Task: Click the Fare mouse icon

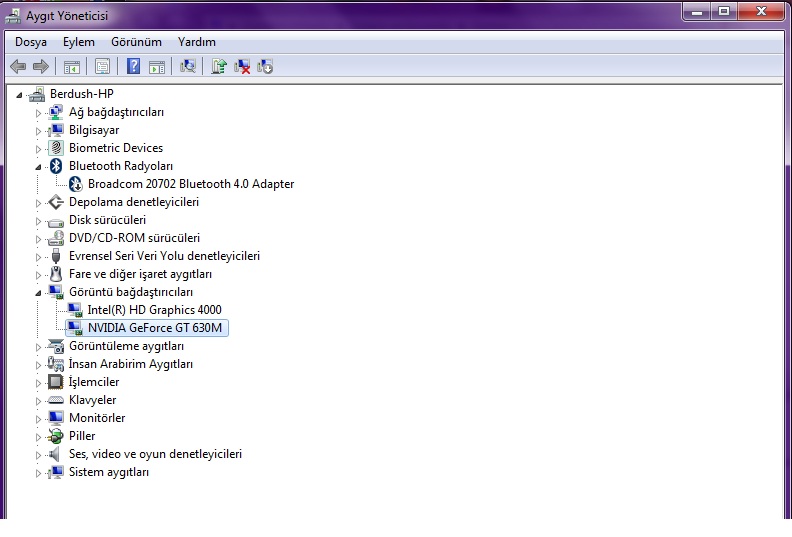Action: [x=56, y=274]
